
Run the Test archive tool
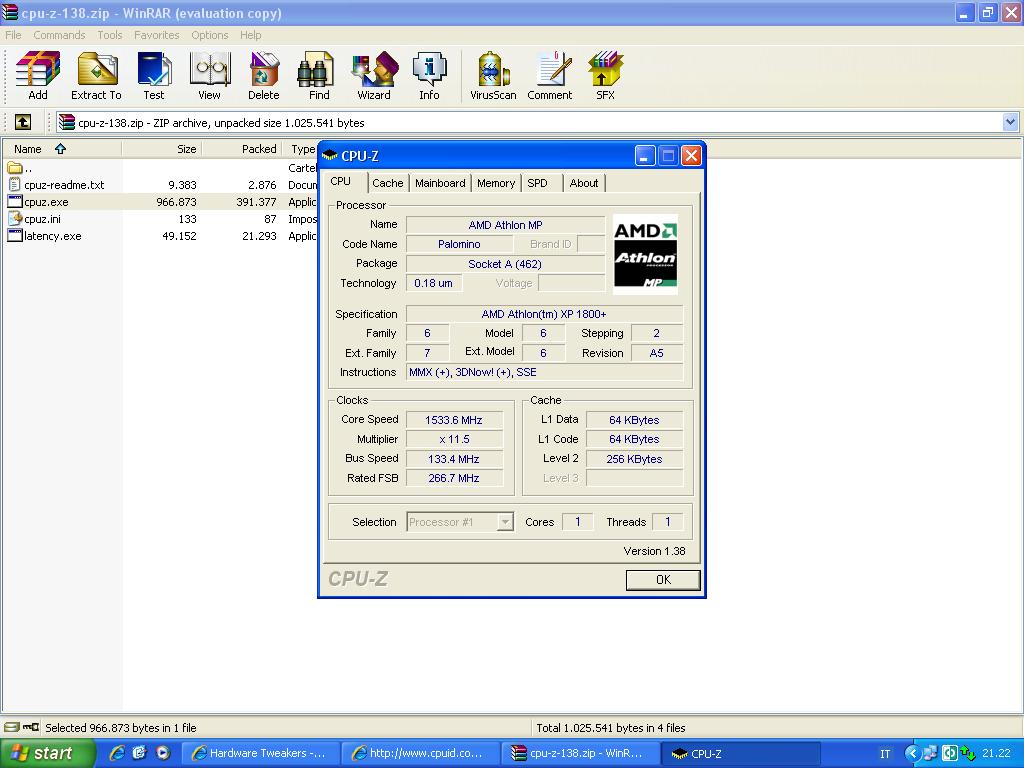154,76
